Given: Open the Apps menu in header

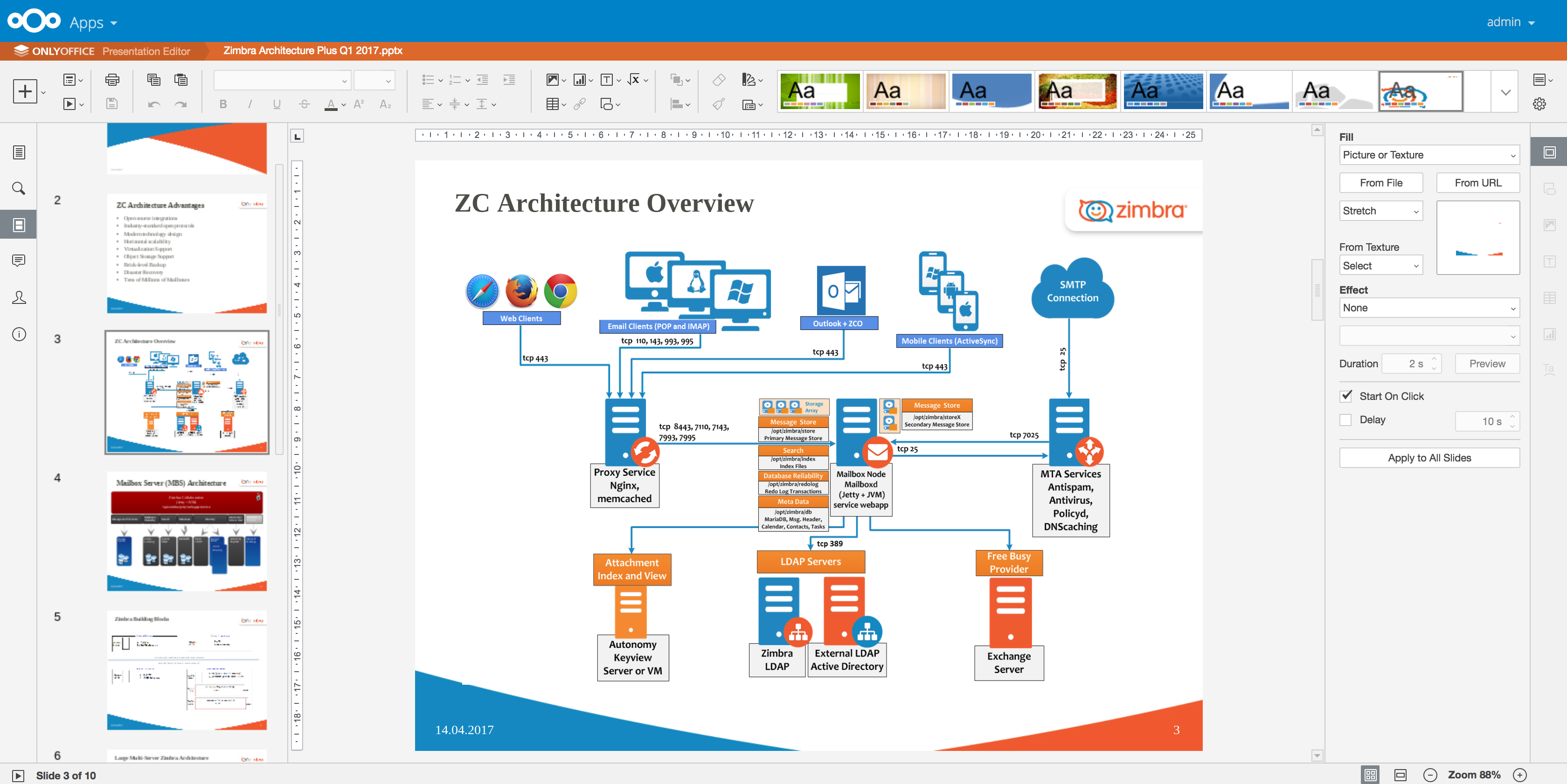Looking at the screenshot, I should pyautogui.click(x=93, y=22).
